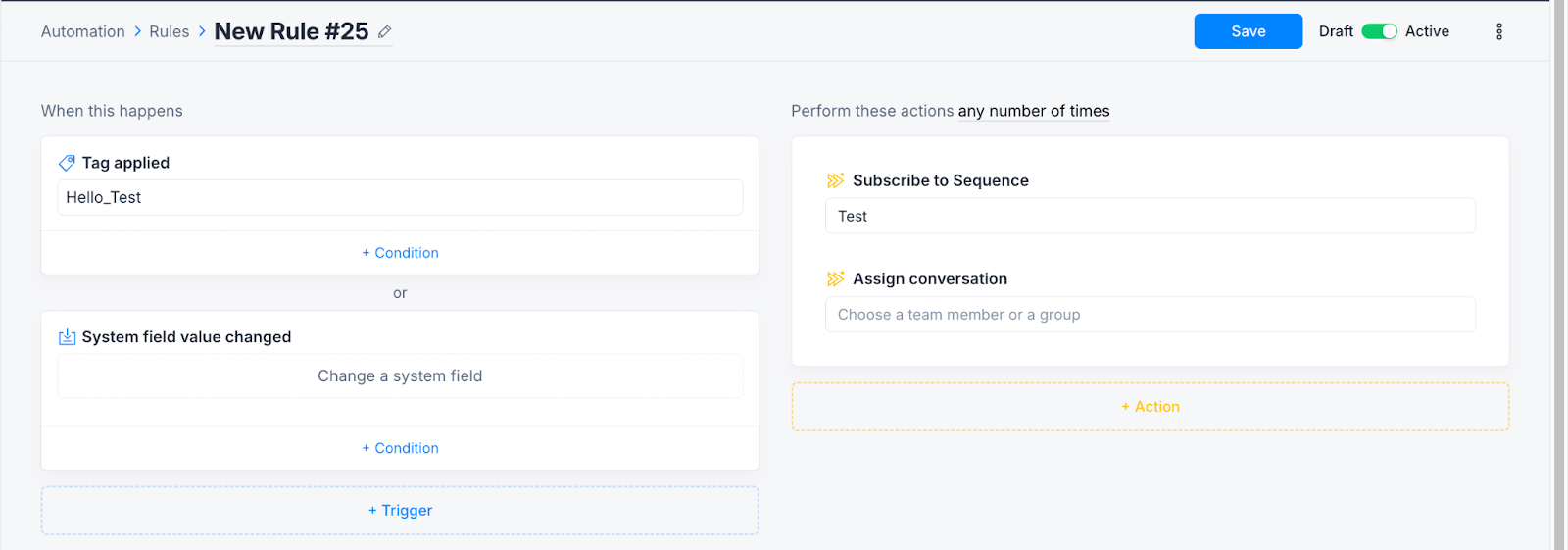Click the vertical scrollbar on right edge
This screenshot has width=1568, height=550.
pos(1558,275)
